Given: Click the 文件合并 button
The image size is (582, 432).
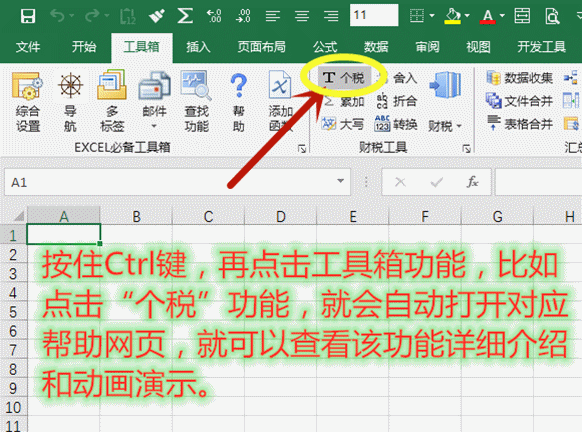Looking at the screenshot, I should point(519,101).
